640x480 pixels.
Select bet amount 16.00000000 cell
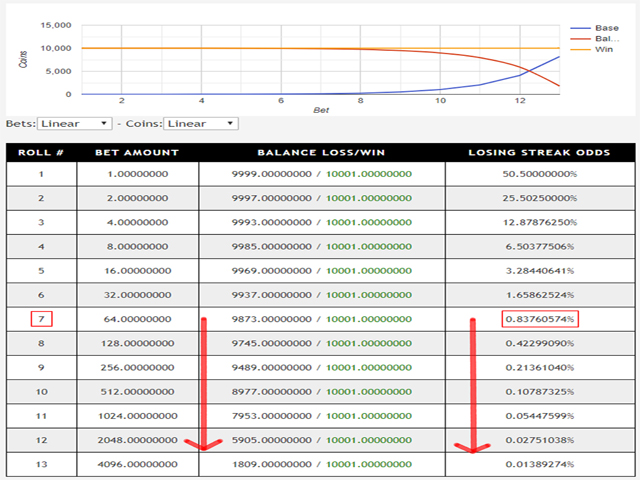138,271
